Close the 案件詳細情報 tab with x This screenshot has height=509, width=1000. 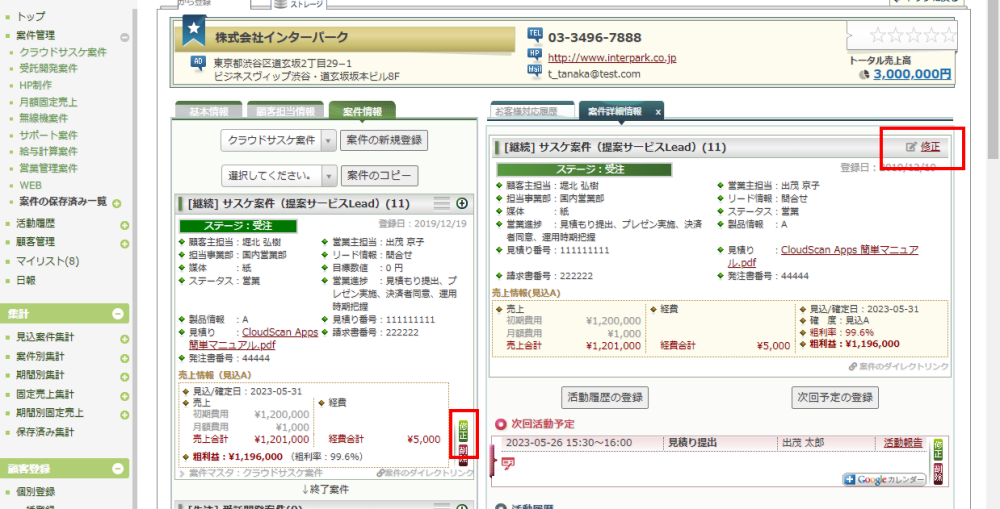[658, 111]
